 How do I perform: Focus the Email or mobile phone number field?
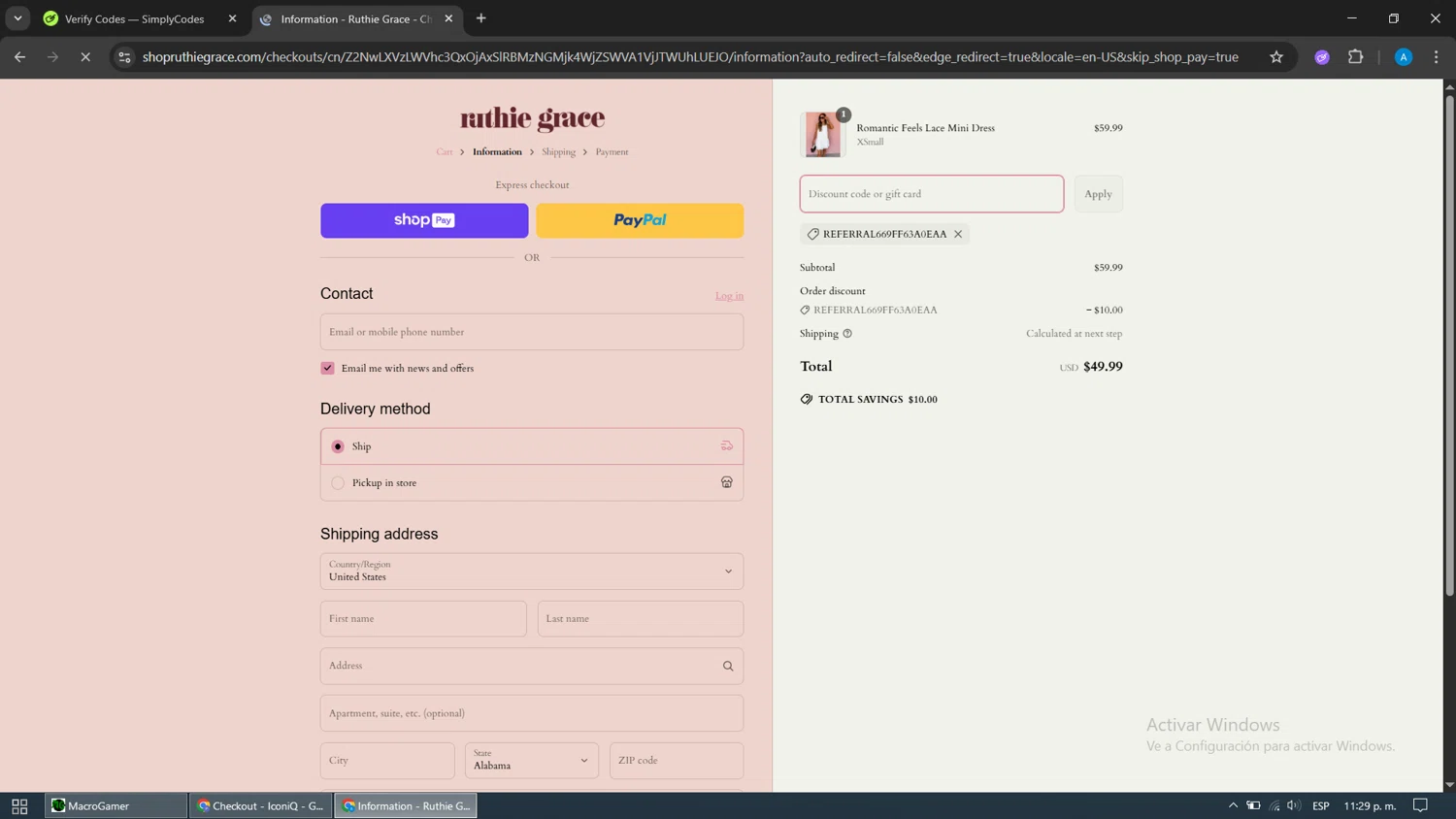532,332
